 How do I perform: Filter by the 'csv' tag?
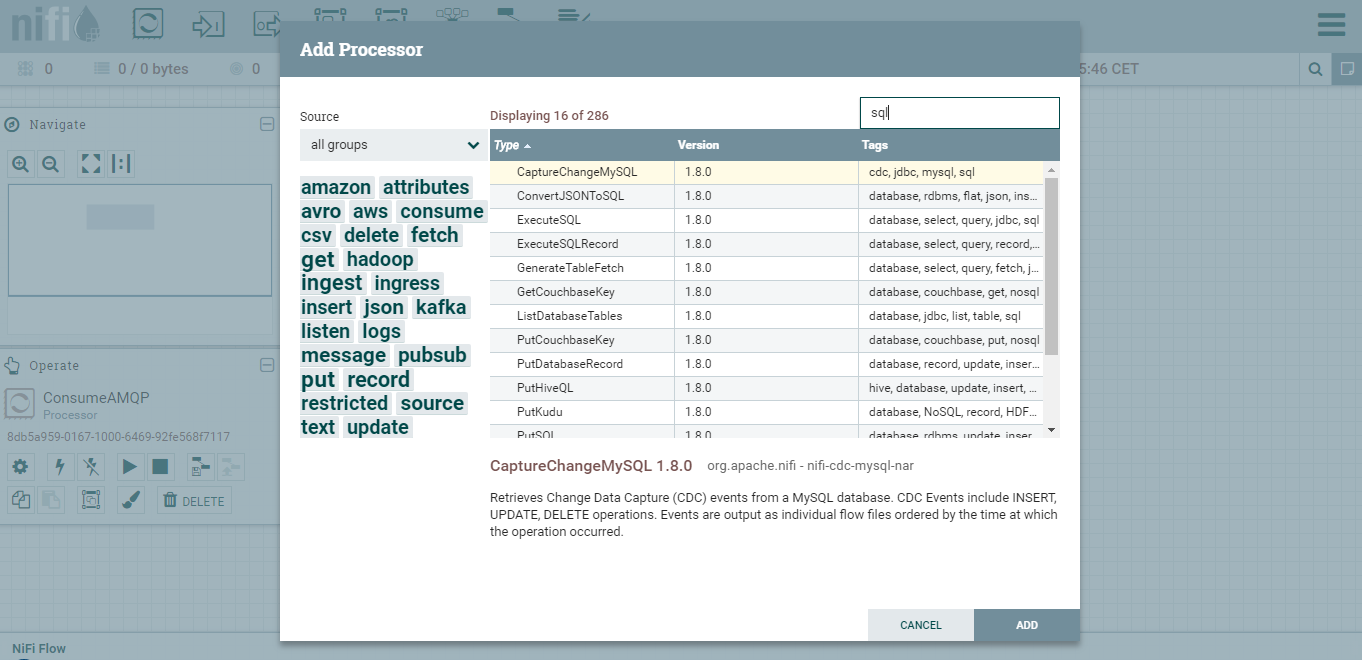[x=316, y=235]
